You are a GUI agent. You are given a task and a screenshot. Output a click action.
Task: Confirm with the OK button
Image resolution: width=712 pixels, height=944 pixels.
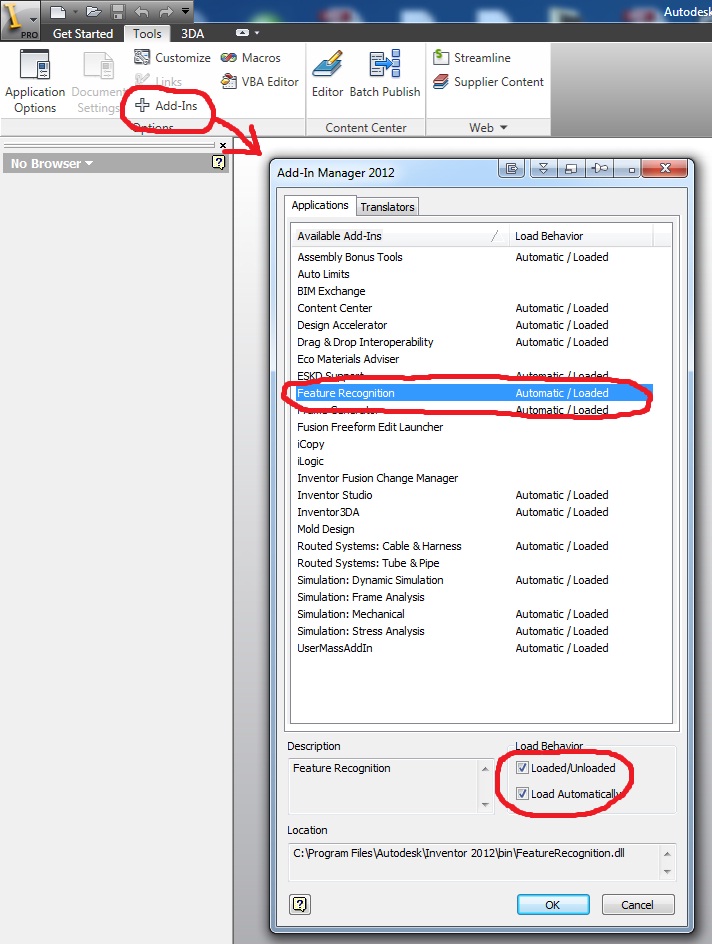pyautogui.click(x=553, y=905)
